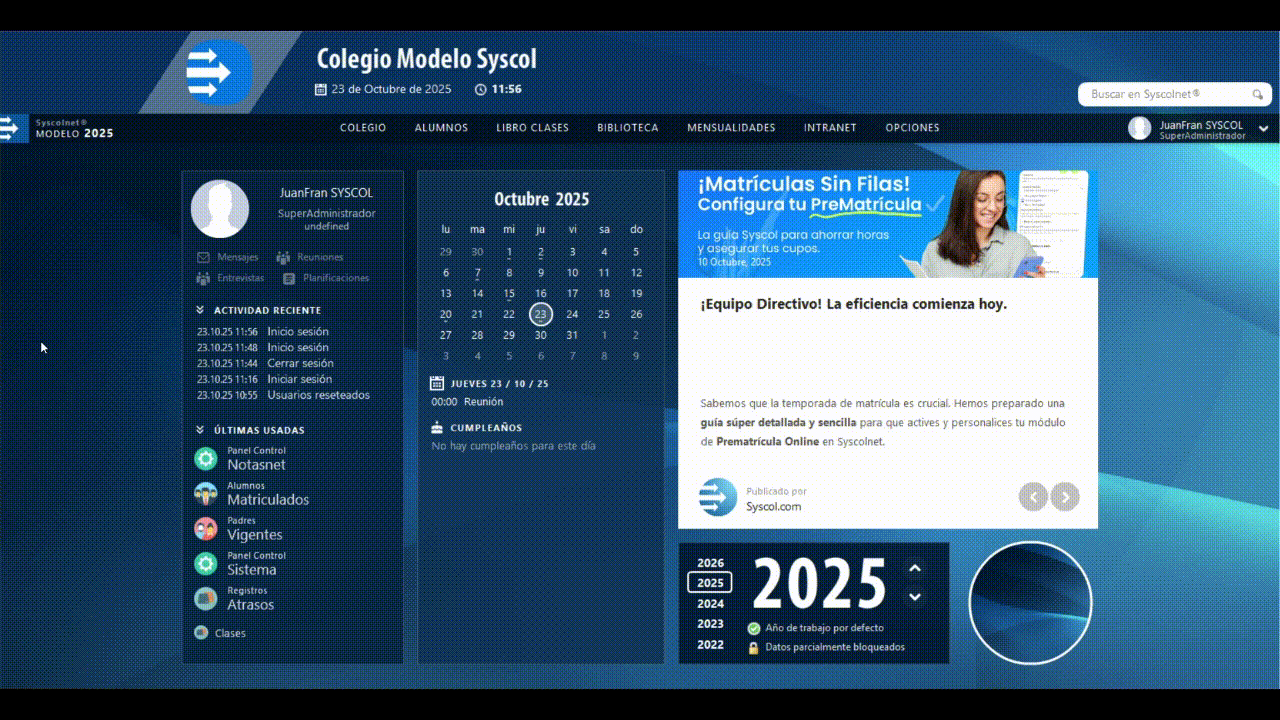This screenshot has width=1280, height=720.
Task: Go to next news slide
Action: pos(1065,496)
